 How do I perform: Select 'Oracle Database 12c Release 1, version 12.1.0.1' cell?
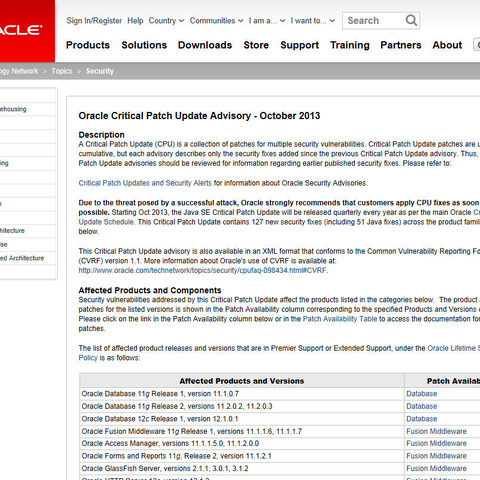coord(242,419)
